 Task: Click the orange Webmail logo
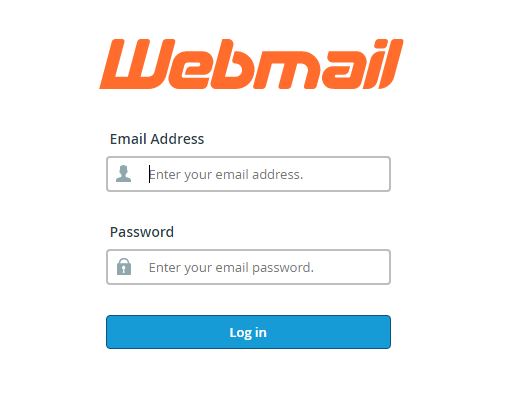251,64
